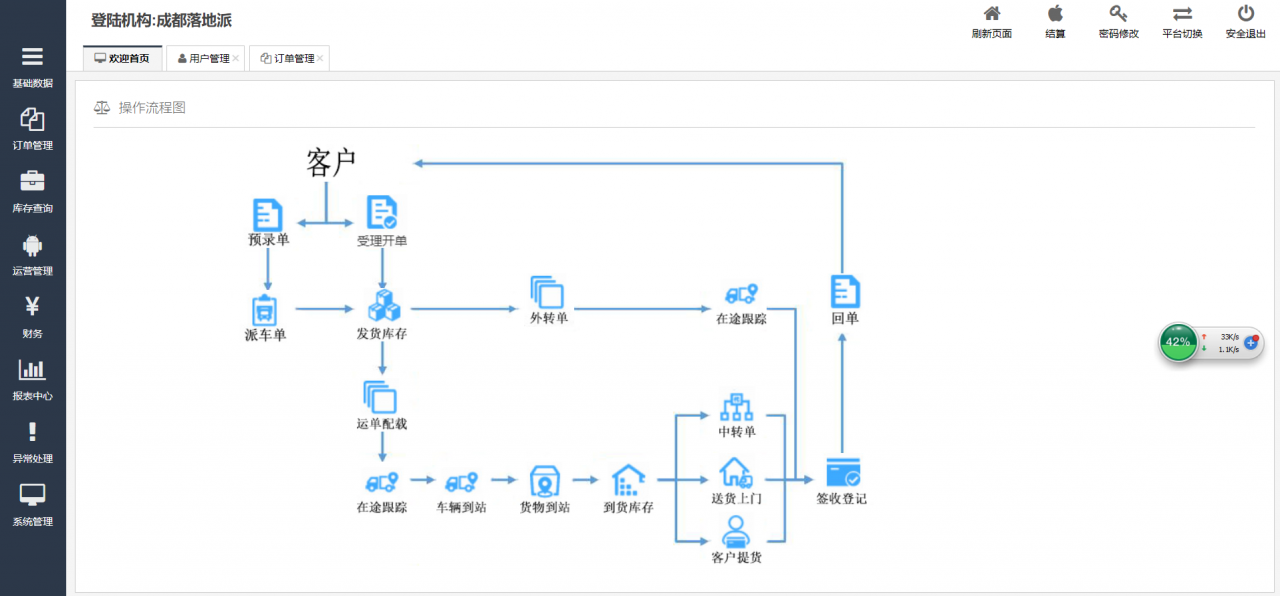The width and height of the screenshot is (1280, 596).
Task: Select the 签收登记 icon
Action: (843, 472)
